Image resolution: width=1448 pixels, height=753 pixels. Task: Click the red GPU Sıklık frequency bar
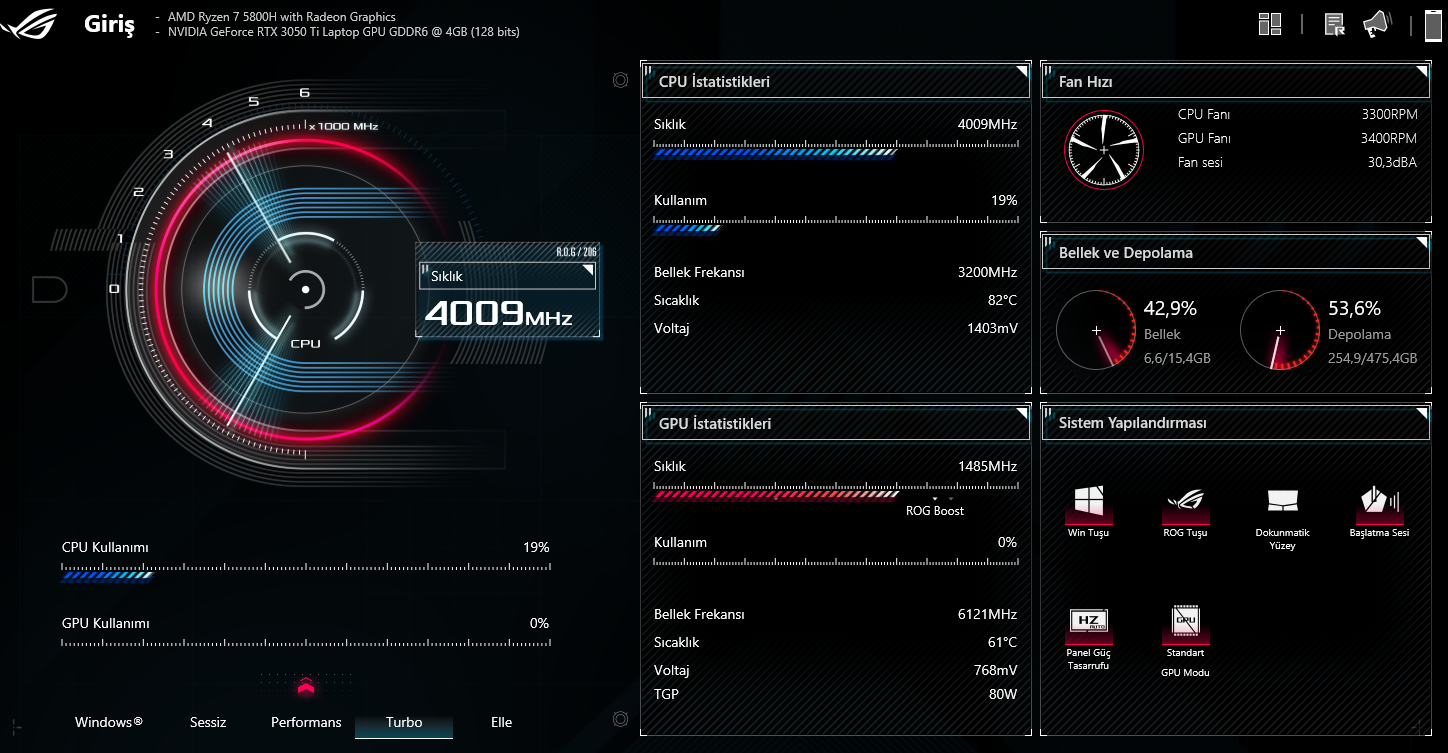click(x=835, y=492)
